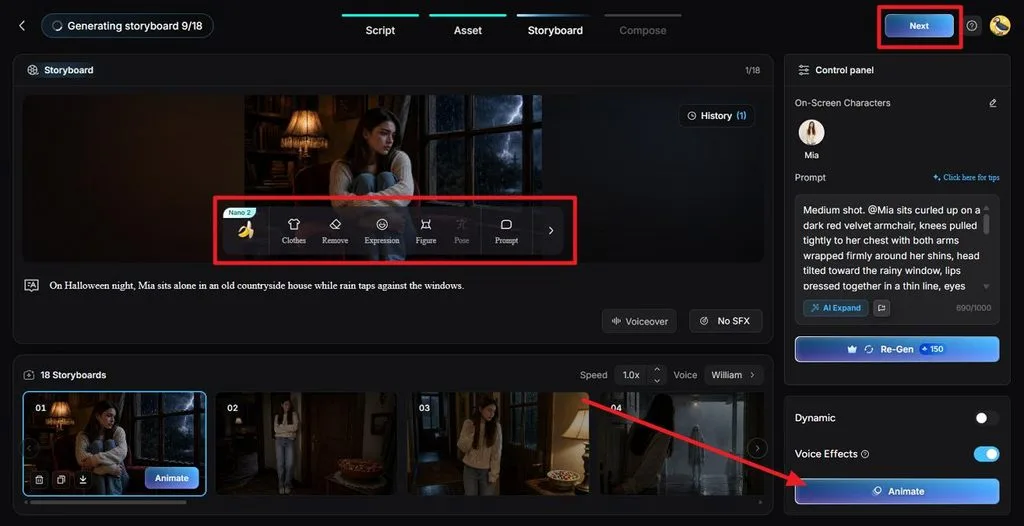Click the Halloween night narration text
Screen dimensions: 1024x526
click(x=257, y=286)
